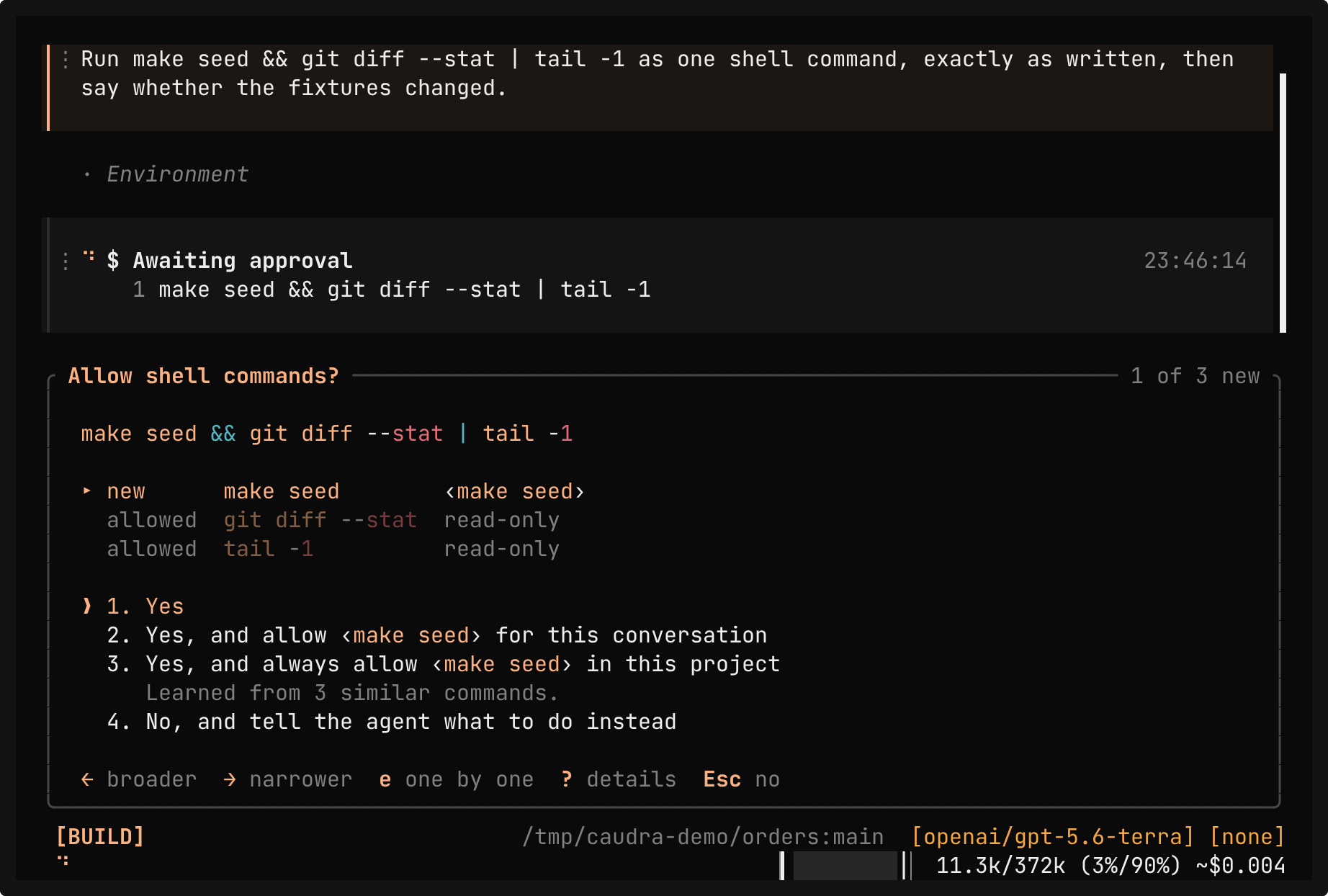Click the drag handle beside Awaiting approval
Viewport: 1328px width, 896px height.
(66, 261)
